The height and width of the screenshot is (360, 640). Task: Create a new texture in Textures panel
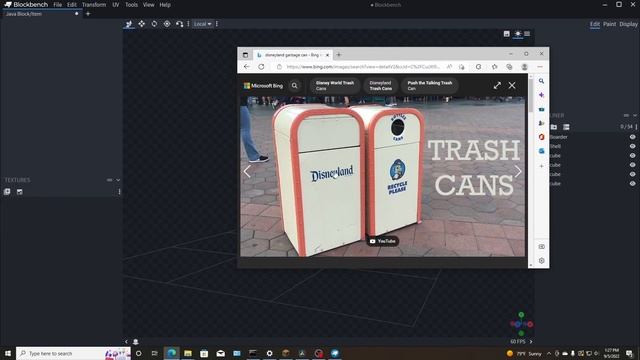click(x=20, y=192)
